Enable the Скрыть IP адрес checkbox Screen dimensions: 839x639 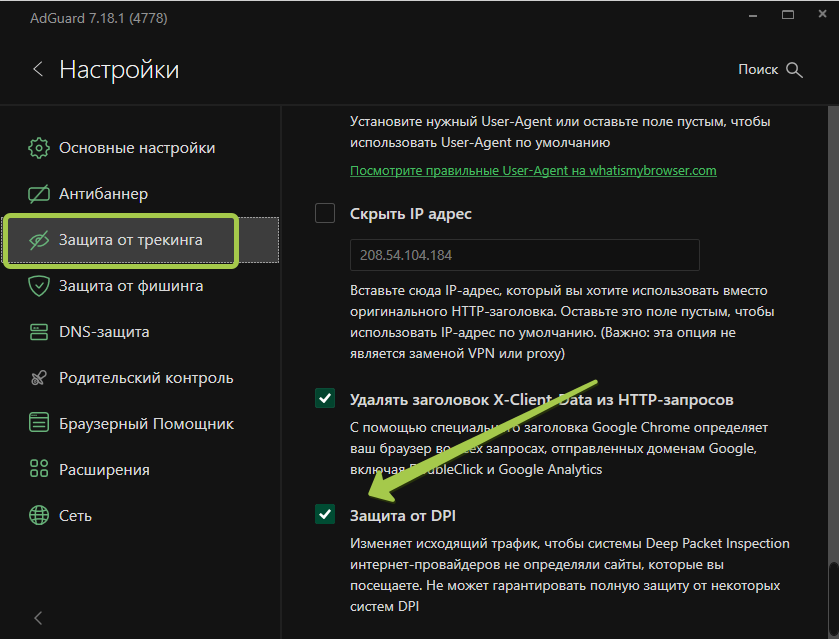coord(324,213)
